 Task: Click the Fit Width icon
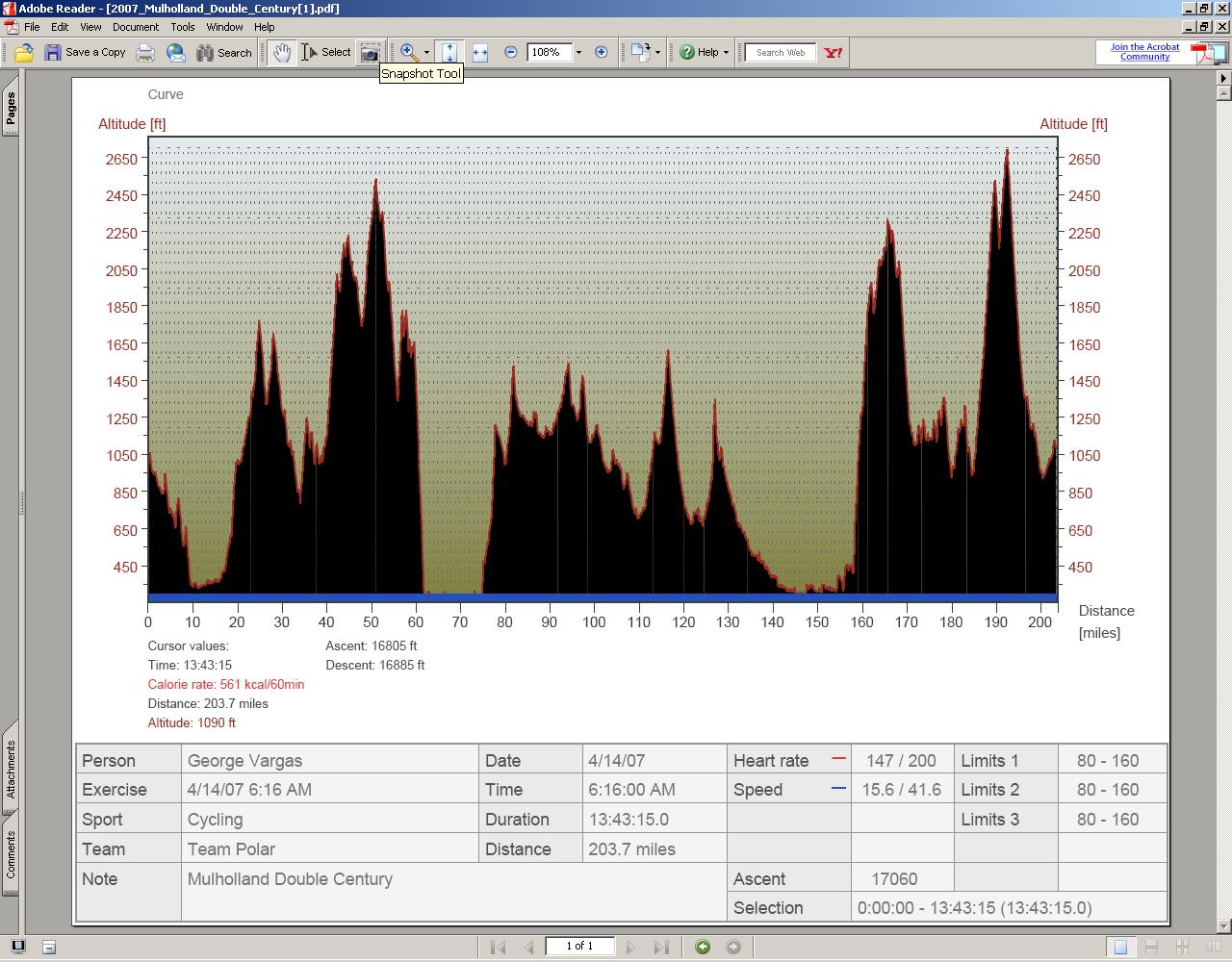point(480,53)
